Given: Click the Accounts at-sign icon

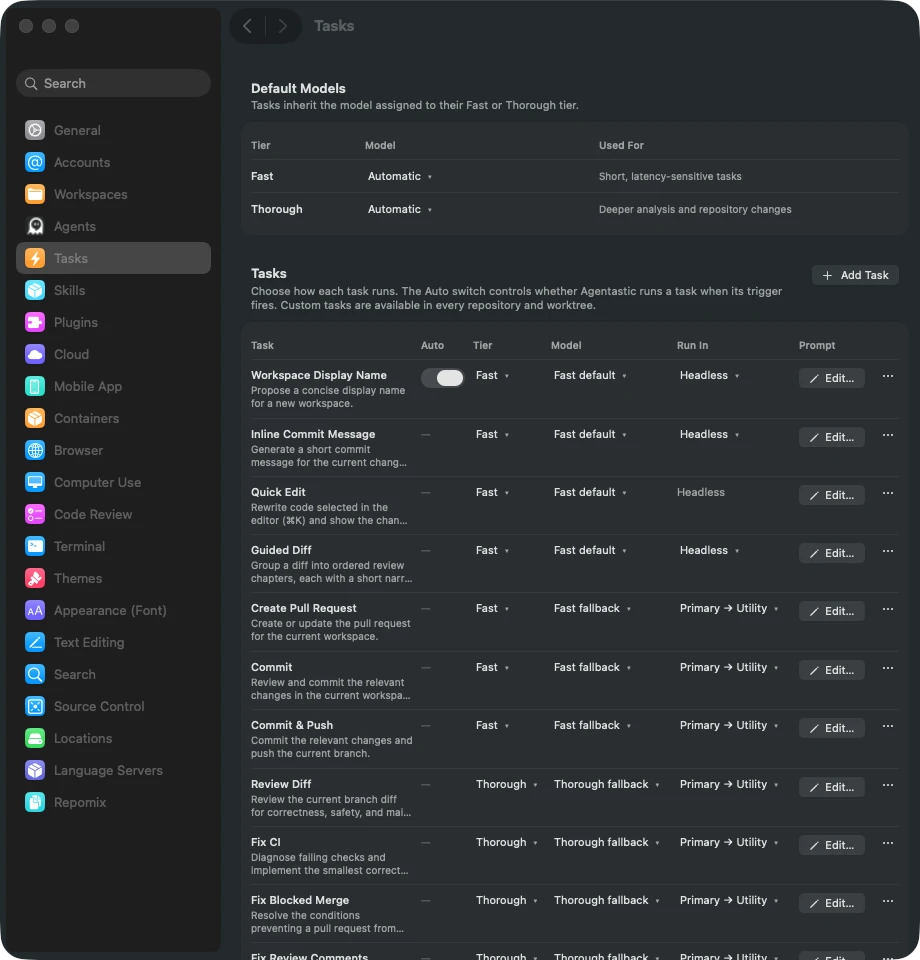Looking at the screenshot, I should tap(35, 162).
